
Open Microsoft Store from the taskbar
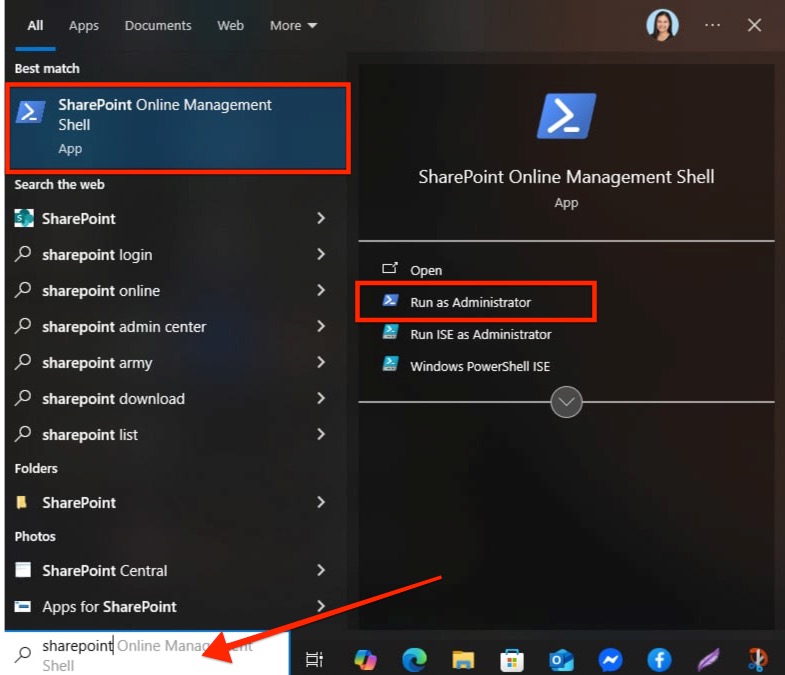click(x=512, y=660)
